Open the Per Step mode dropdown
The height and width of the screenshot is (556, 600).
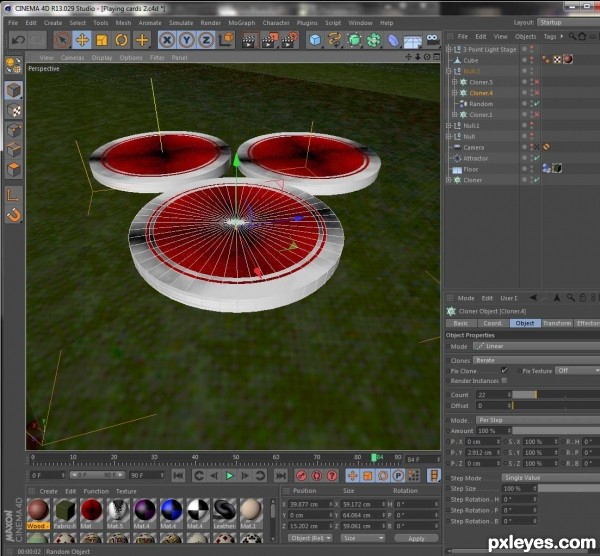[x=538, y=420]
